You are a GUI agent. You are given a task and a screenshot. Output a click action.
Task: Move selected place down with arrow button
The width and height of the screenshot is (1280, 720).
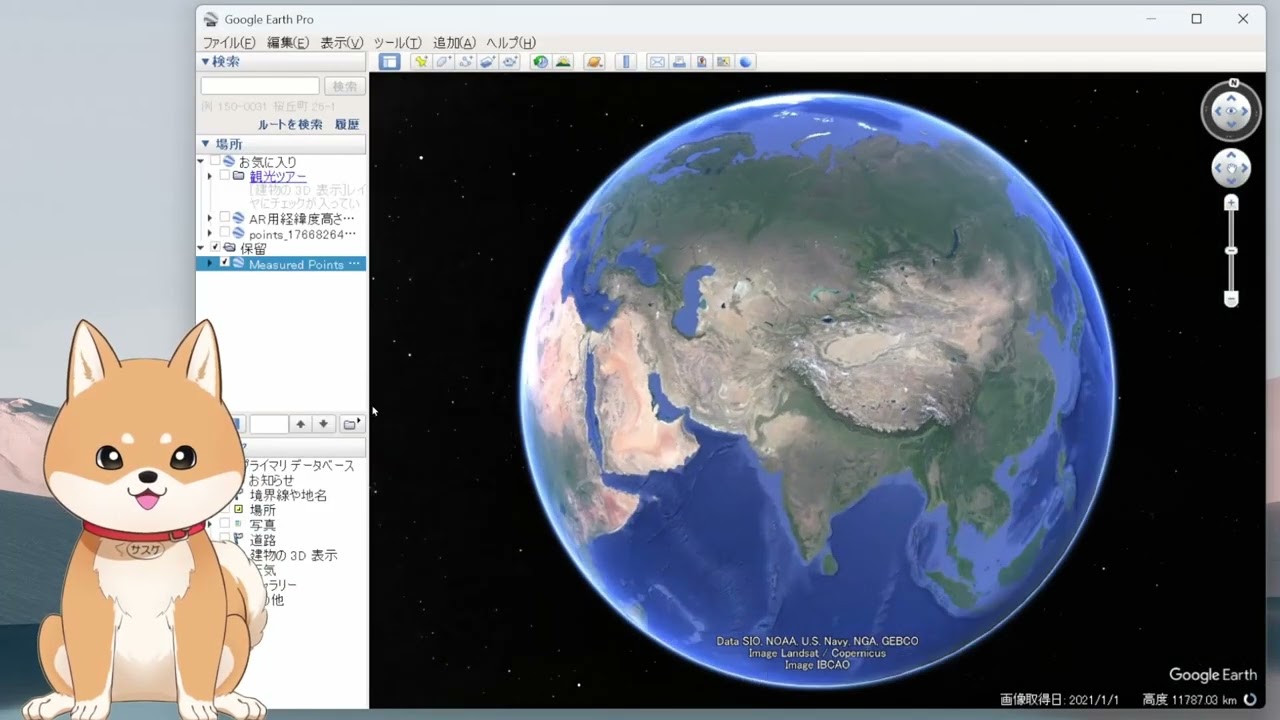click(323, 424)
